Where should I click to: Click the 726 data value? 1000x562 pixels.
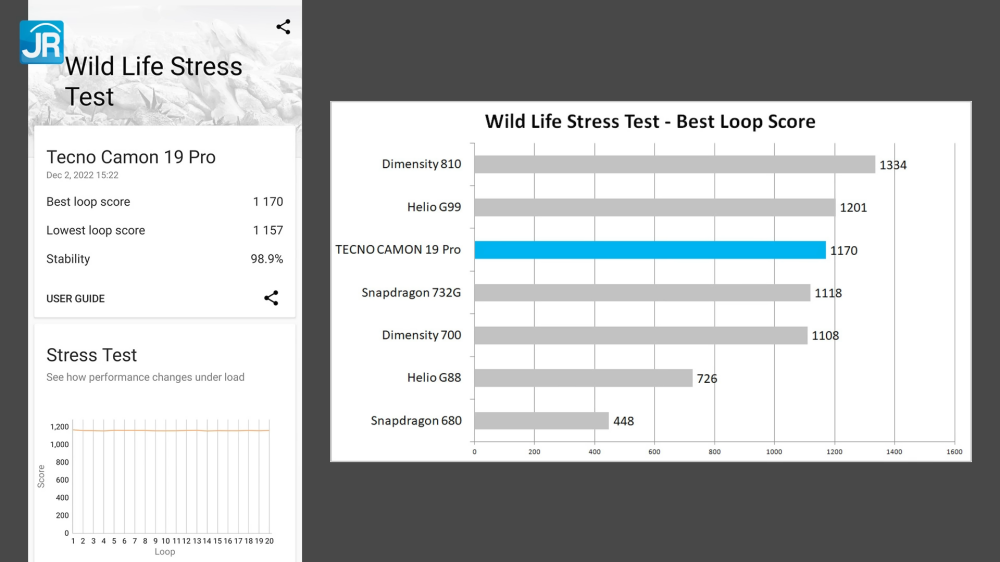(707, 378)
